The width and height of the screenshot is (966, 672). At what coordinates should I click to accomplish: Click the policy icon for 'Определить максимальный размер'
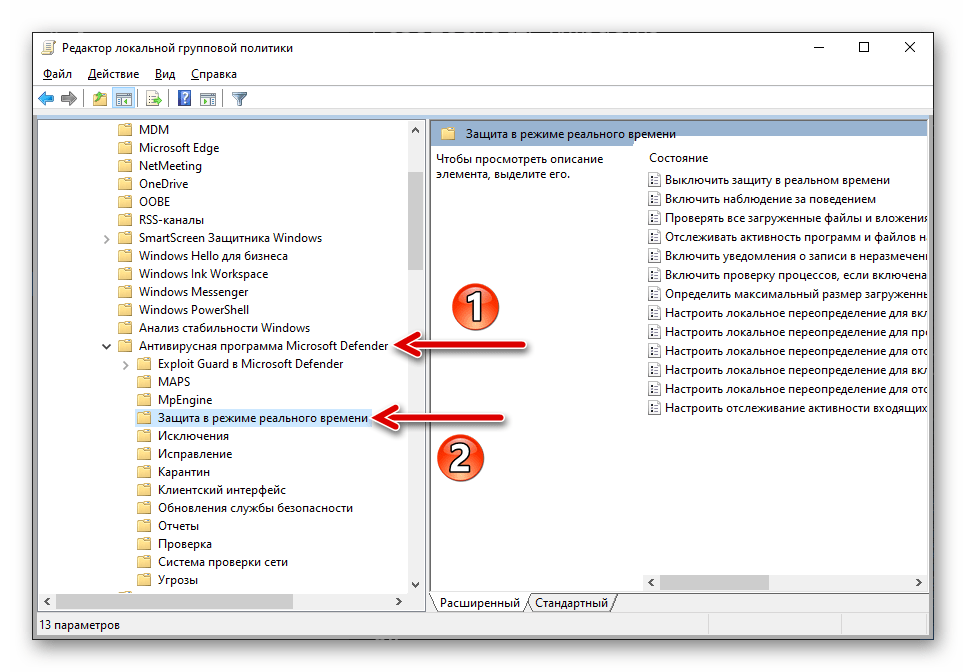[x=654, y=294]
